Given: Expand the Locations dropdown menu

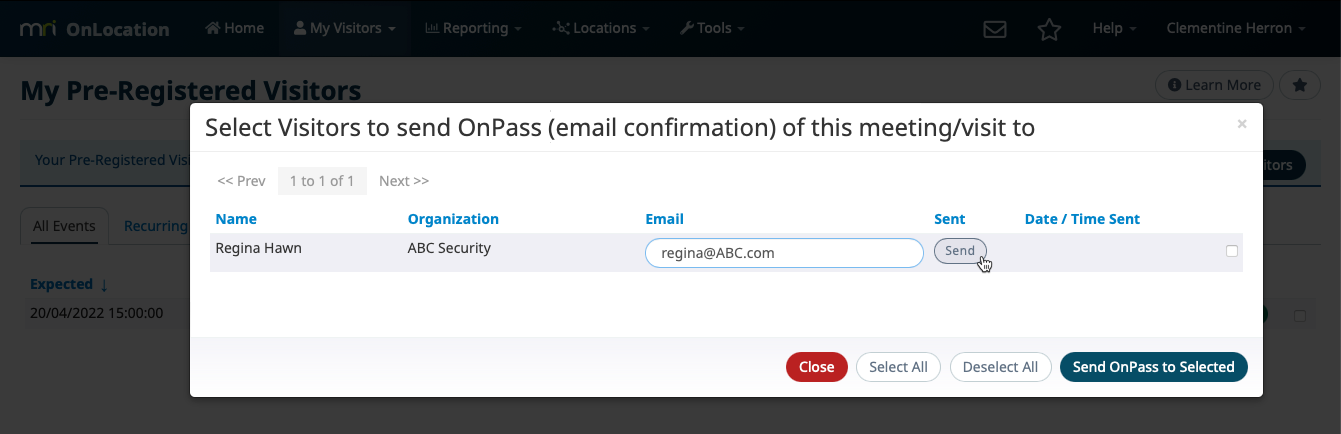Looking at the screenshot, I should click(600, 28).
